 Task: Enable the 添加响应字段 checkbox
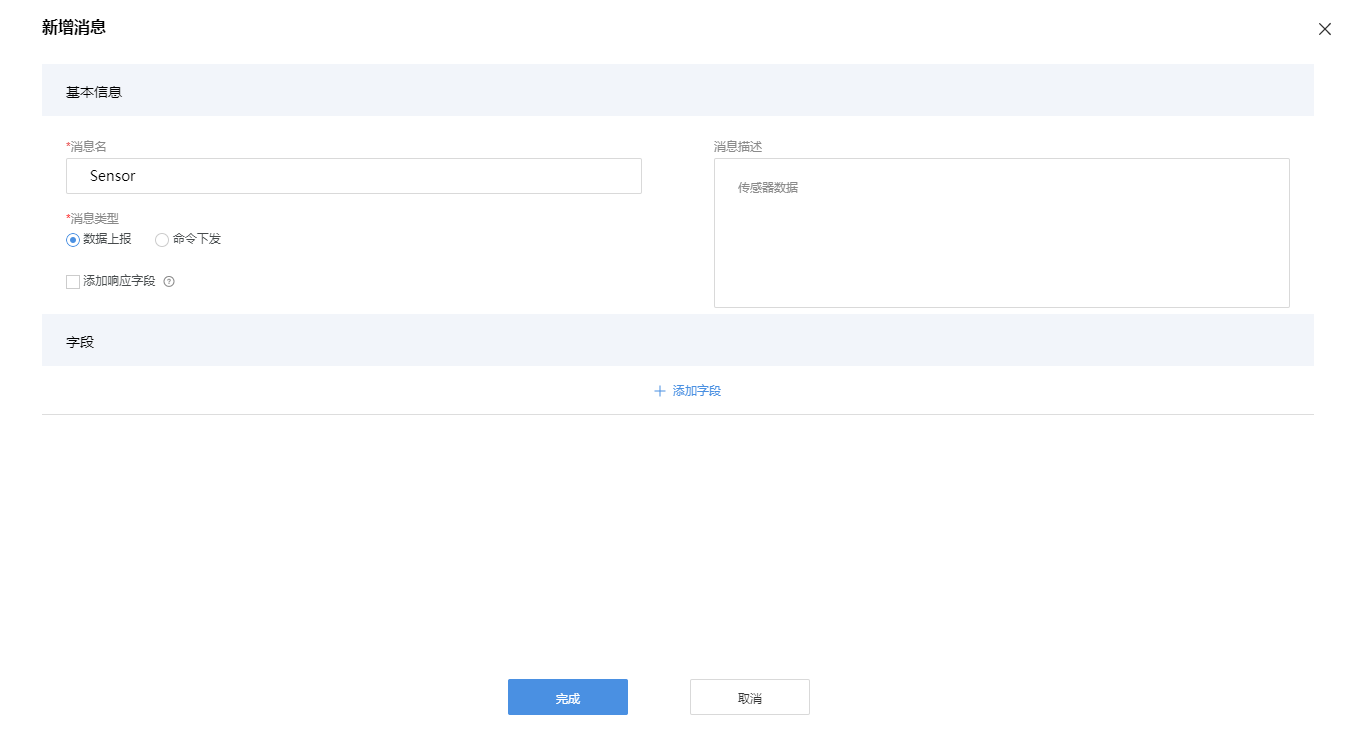pos(73,282)
